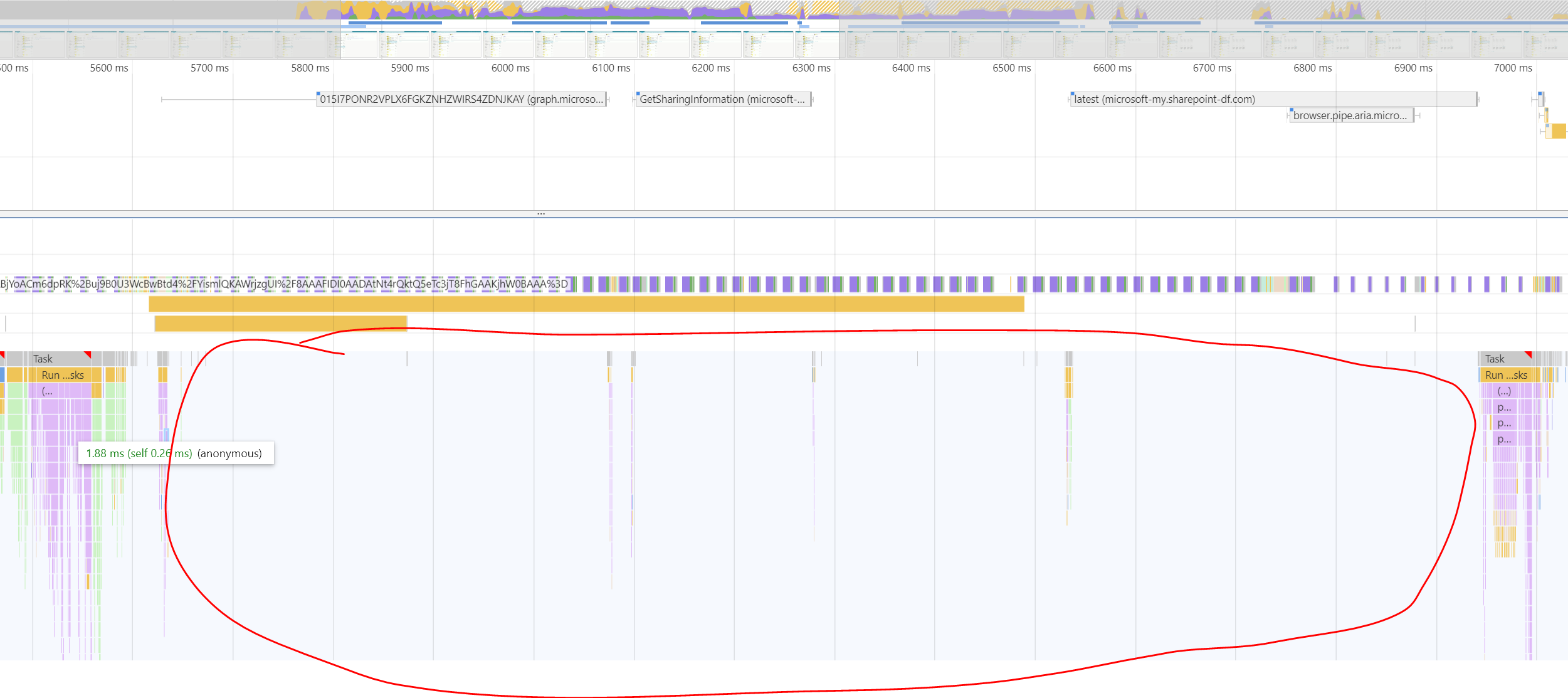Screen dimensions: 1568x698
Task: Expand the collapsed (...) frame in the flame chart
Action: point(46,391)
